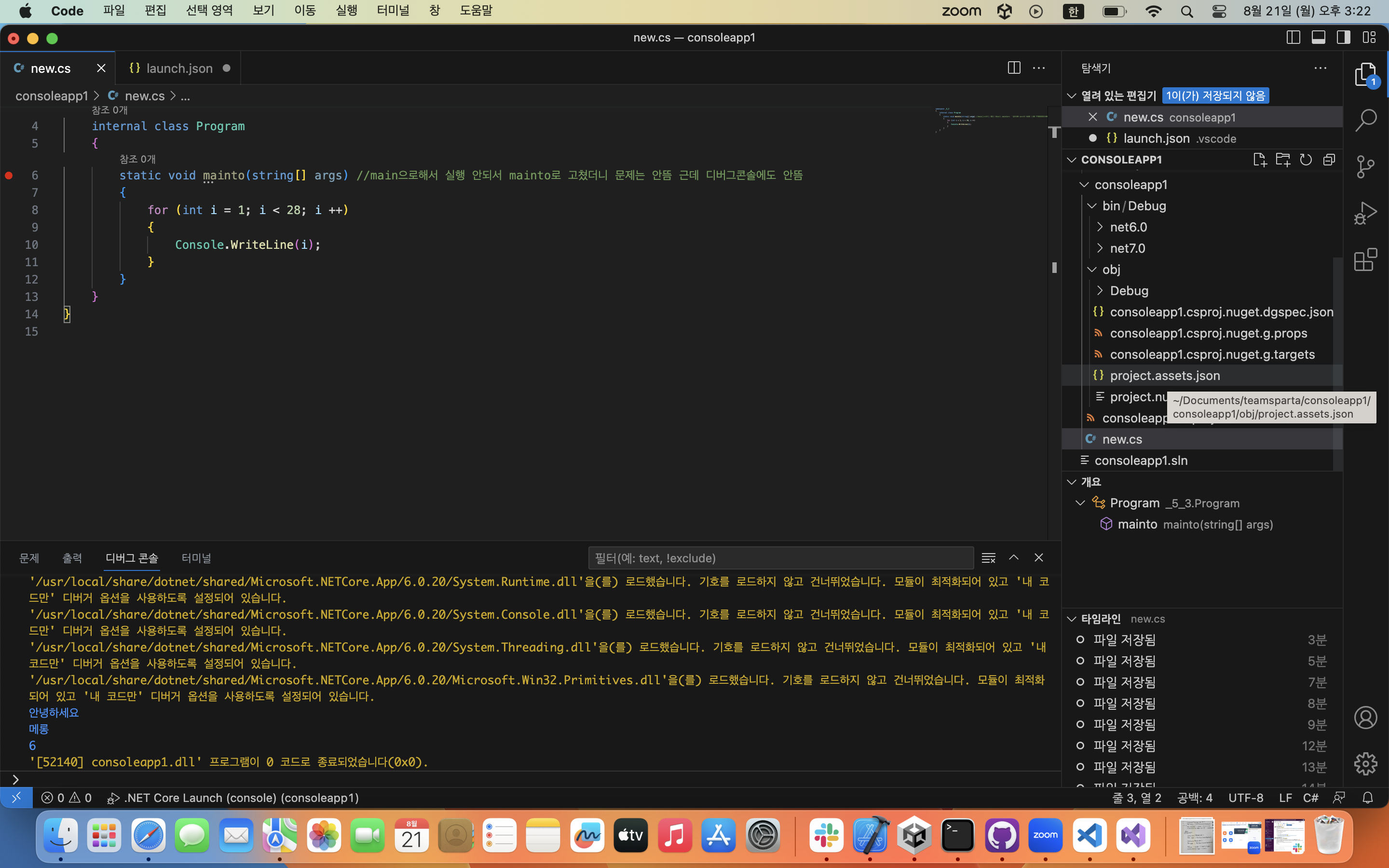The height and width of the screenshot is (868, 1389).
Task: Close the new.cs editor tab
Action: pyautogui.click(x=101, y=68)
